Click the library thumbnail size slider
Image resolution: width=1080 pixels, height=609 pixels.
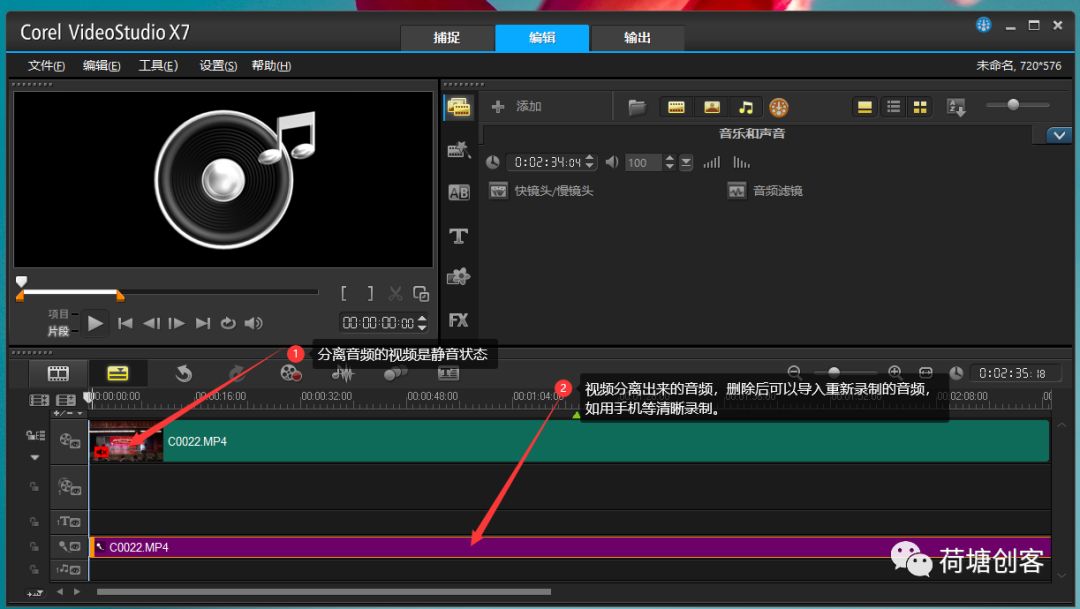pos(1014,105)
